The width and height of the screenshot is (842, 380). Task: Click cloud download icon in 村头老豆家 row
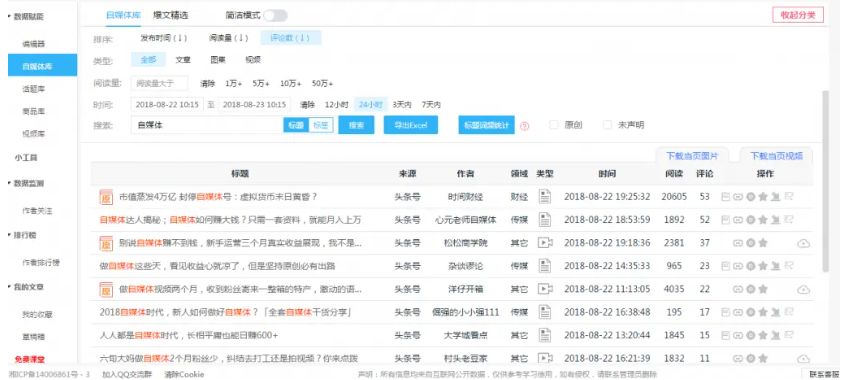(x=803, y=358)
